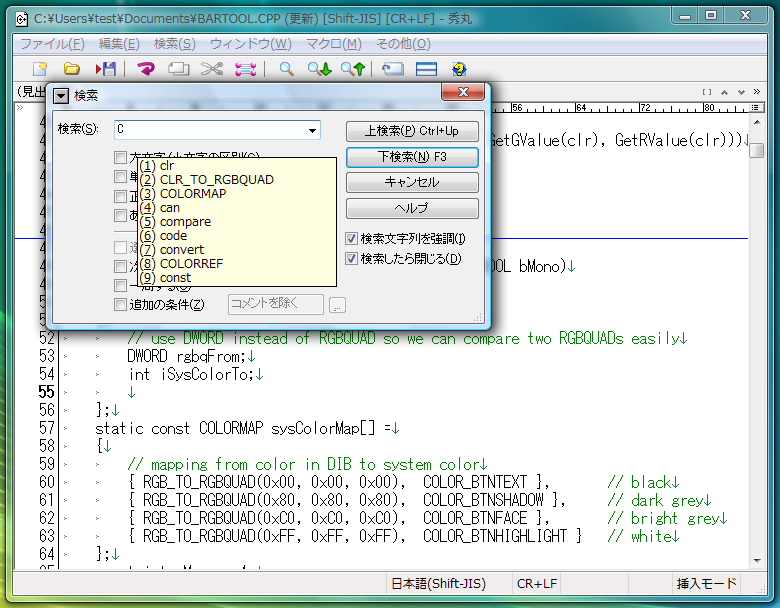Select suggestion (2) CLR_TO_RGBQUAD
Screen dimensions: 780x608
coord(237,180)
